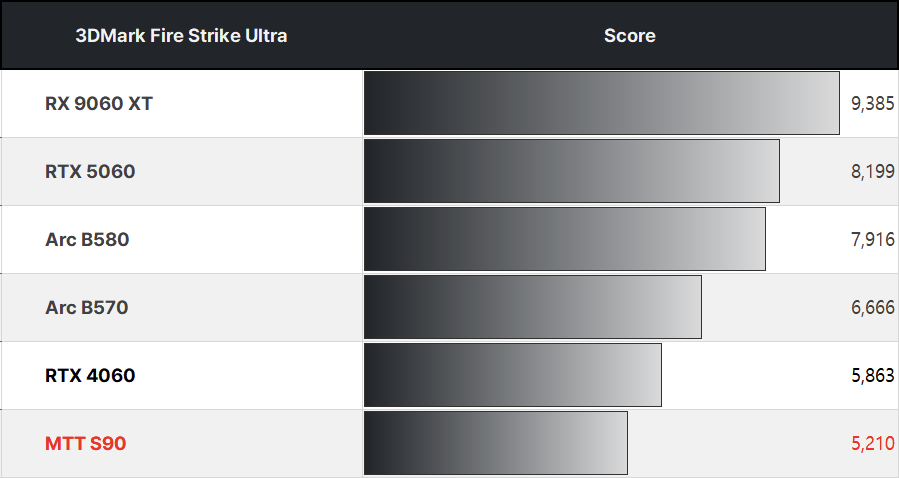Select the 6,666 score value
Image resolution: width=899 pixels, height=478 pixels.
[x=873, y=307]
